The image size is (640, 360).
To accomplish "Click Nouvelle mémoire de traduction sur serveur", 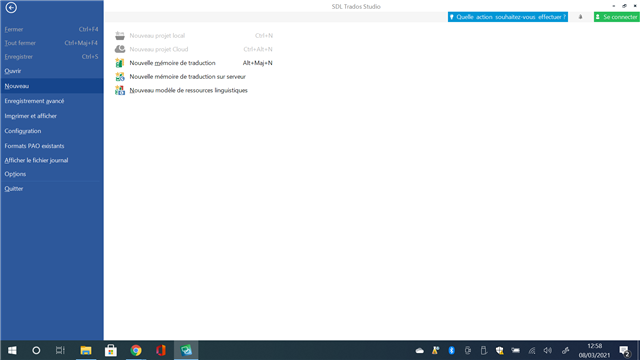I will pyautogui.click(x=187, y=76).
